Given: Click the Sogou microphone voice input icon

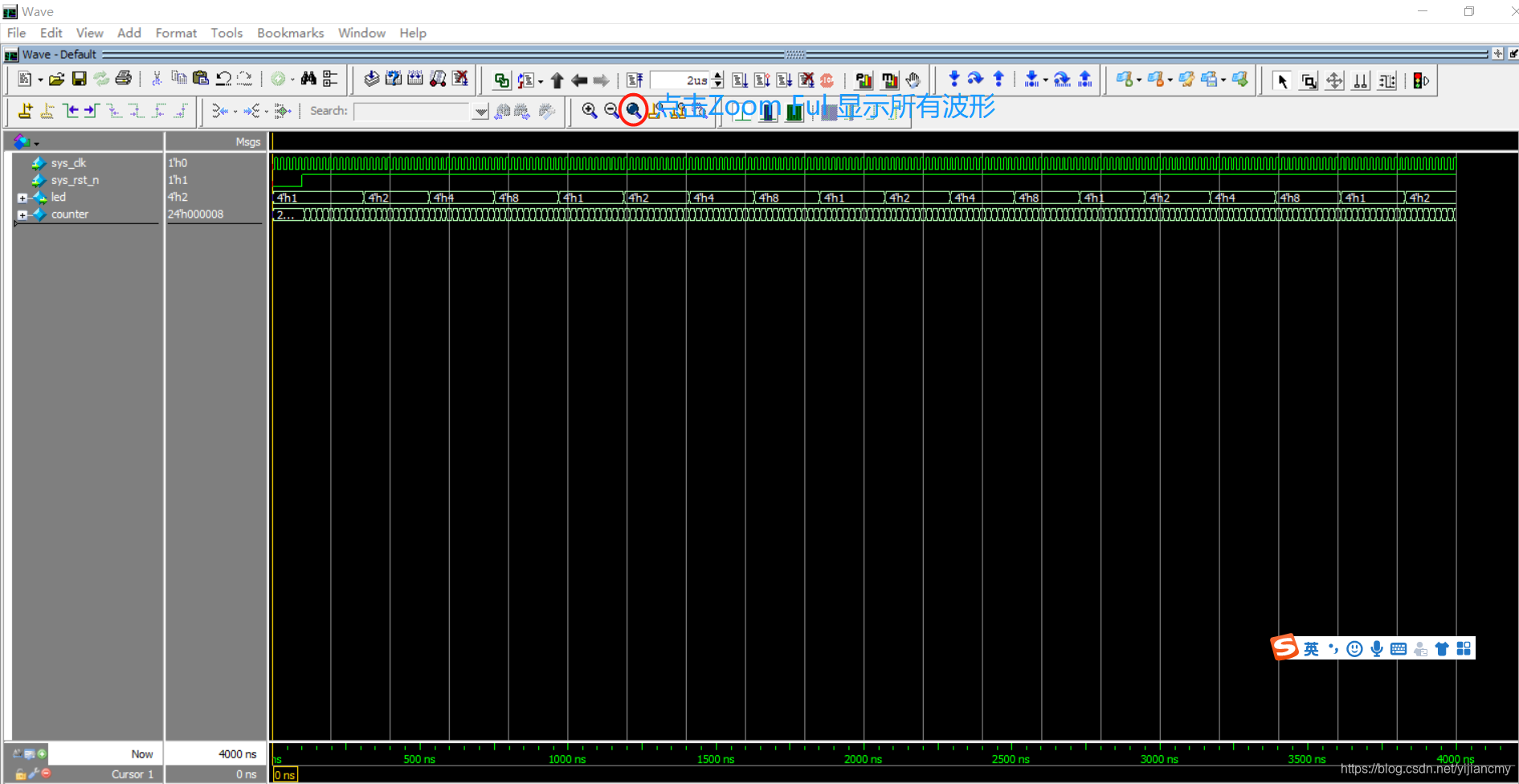Looking at the screenshot, I should pyautogui.click(x=1377, y=649).
